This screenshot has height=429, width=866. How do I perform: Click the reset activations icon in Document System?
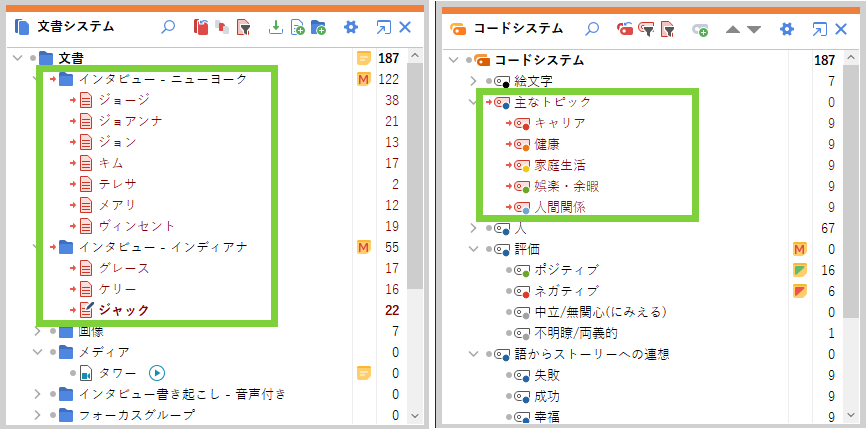coord(222,27)
